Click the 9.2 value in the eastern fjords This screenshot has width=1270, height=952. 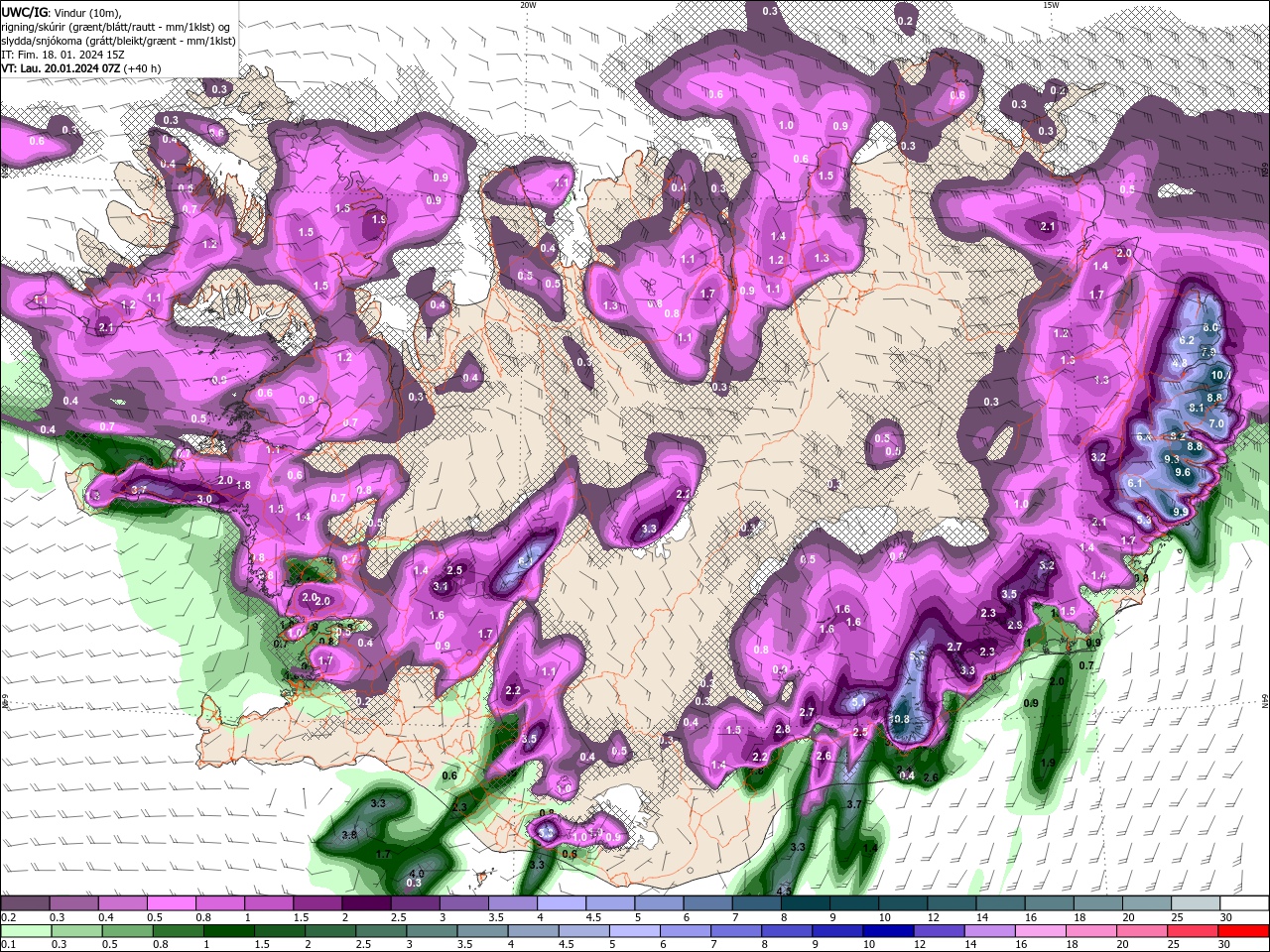point(1178,435)
